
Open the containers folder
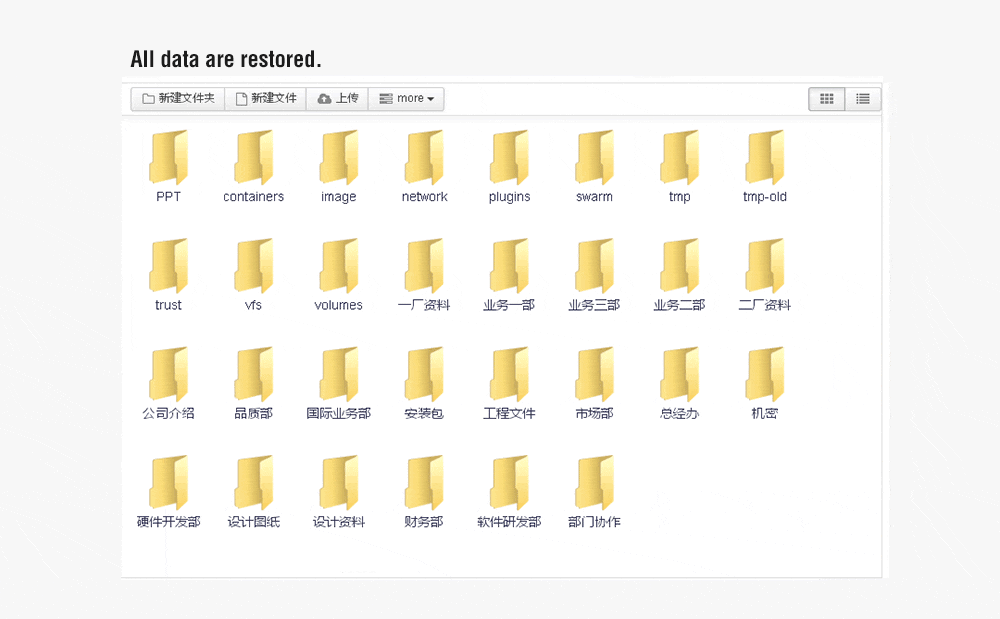(x=253, y=158)
